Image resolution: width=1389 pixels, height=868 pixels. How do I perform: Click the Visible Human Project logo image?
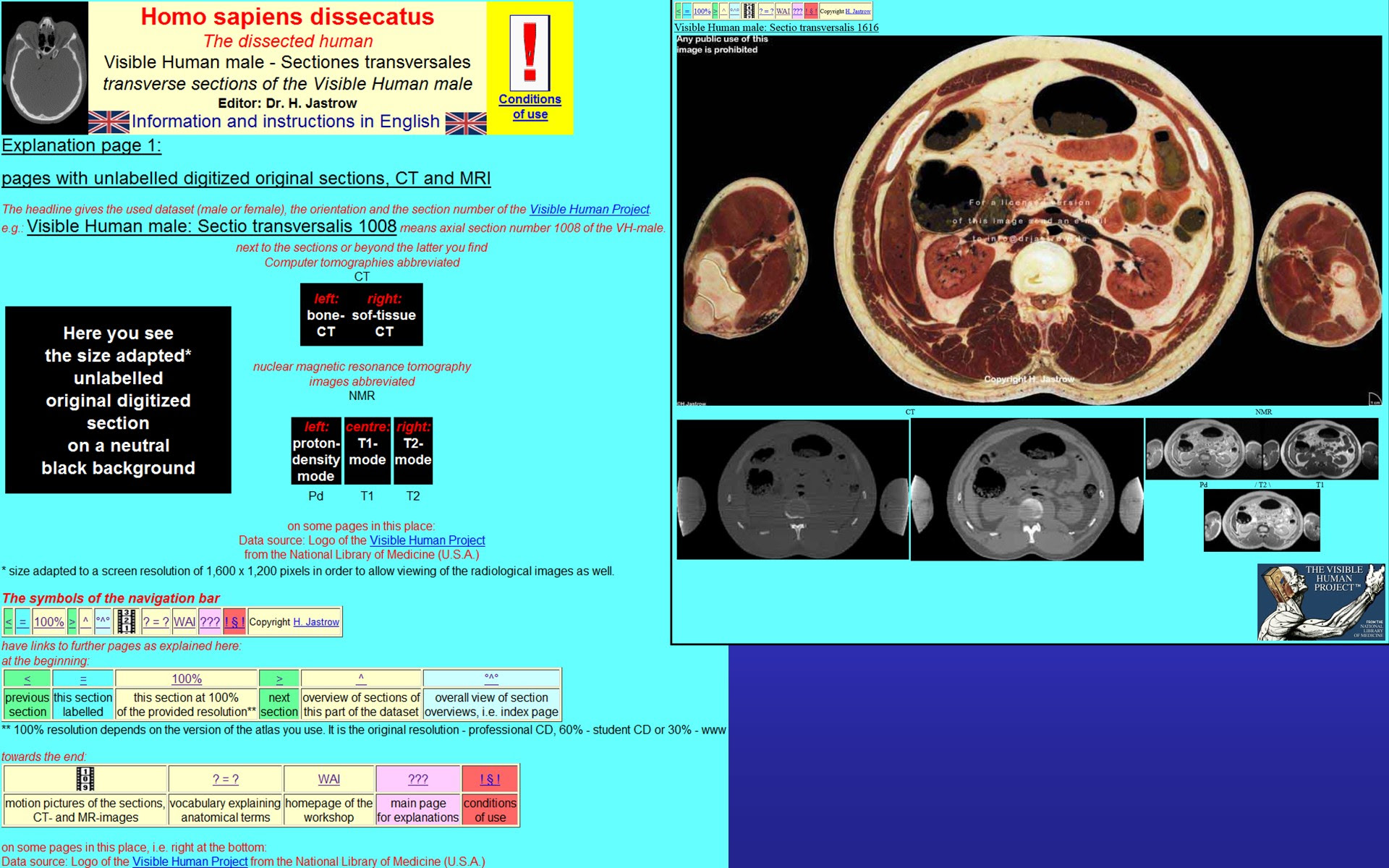click(x=1320, y=602)
